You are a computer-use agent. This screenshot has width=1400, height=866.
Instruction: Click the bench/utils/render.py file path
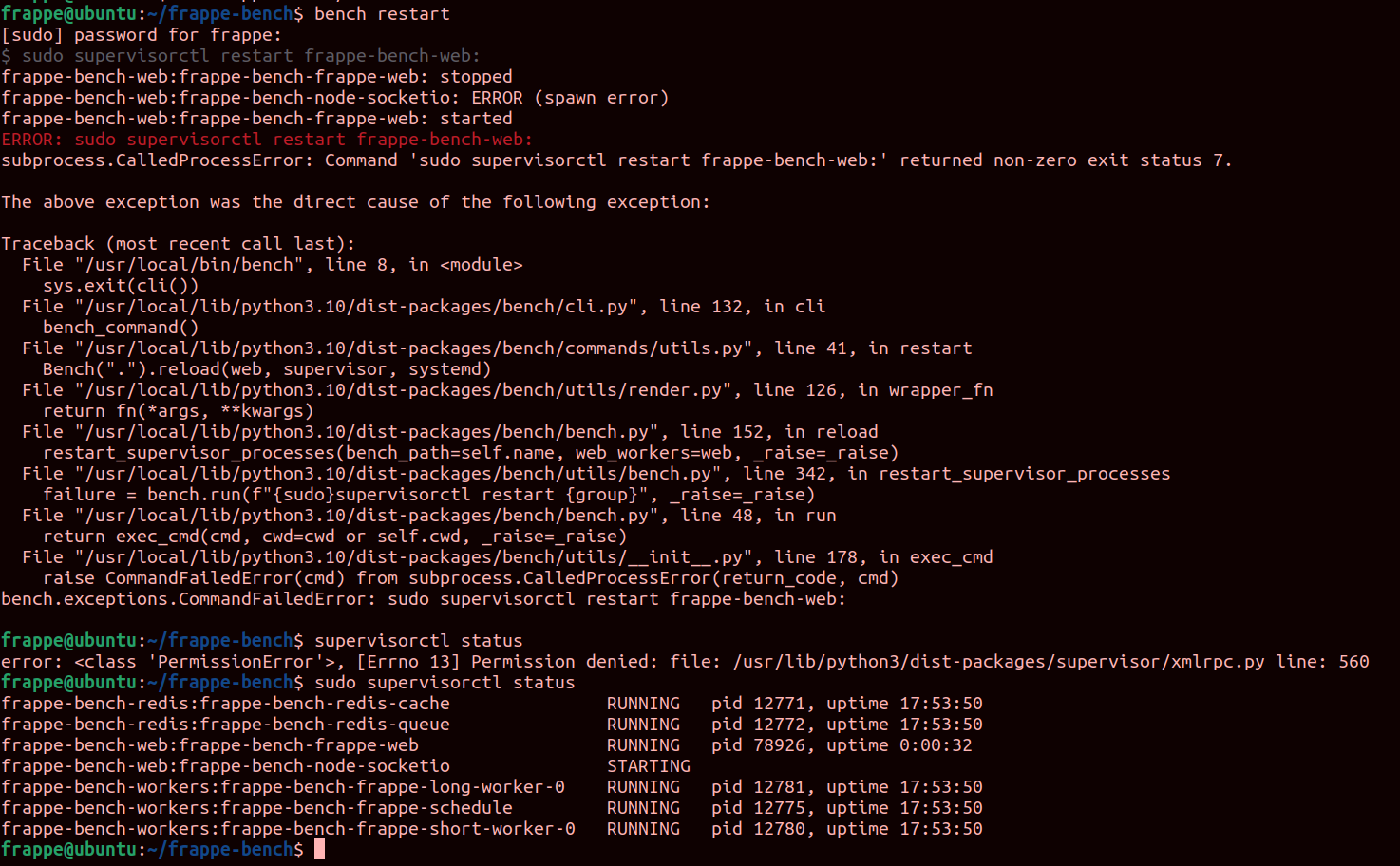408,390
